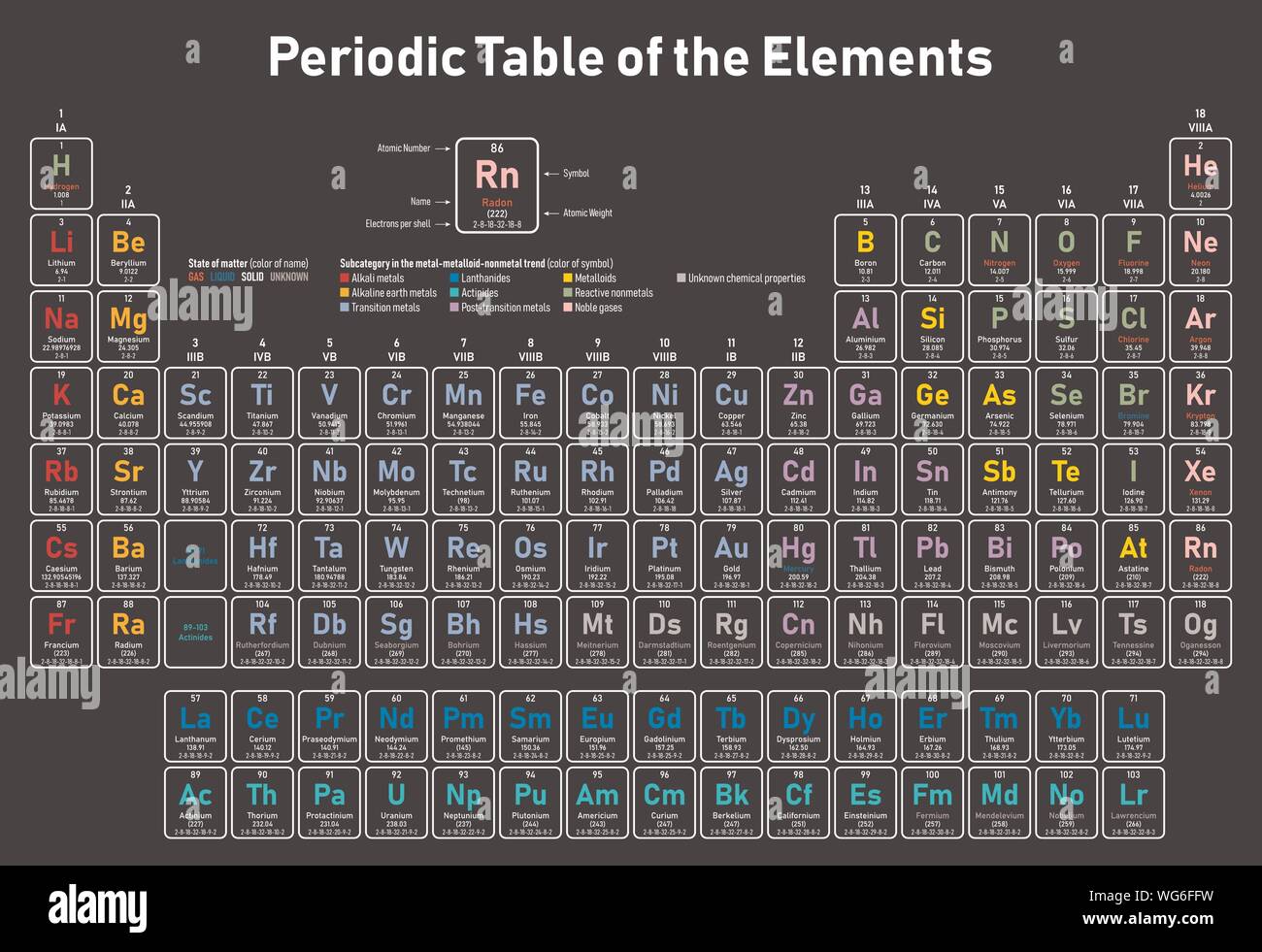The width and height of the screenshot is (1262, 952).
Task: Click the Transition metals legend swatch
Action: click(x=344, y=308)
